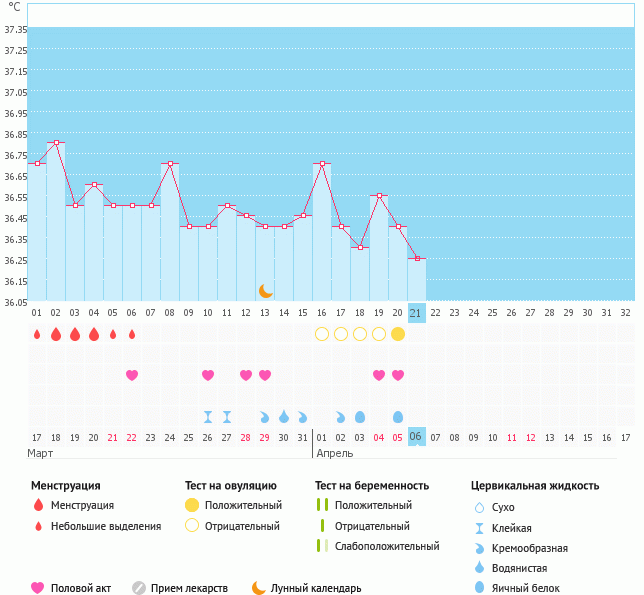The width and height of the screenshot is (644, 595).
Task: Click the "Слабоположительный" legend label
Action: (x=387, y=546)
